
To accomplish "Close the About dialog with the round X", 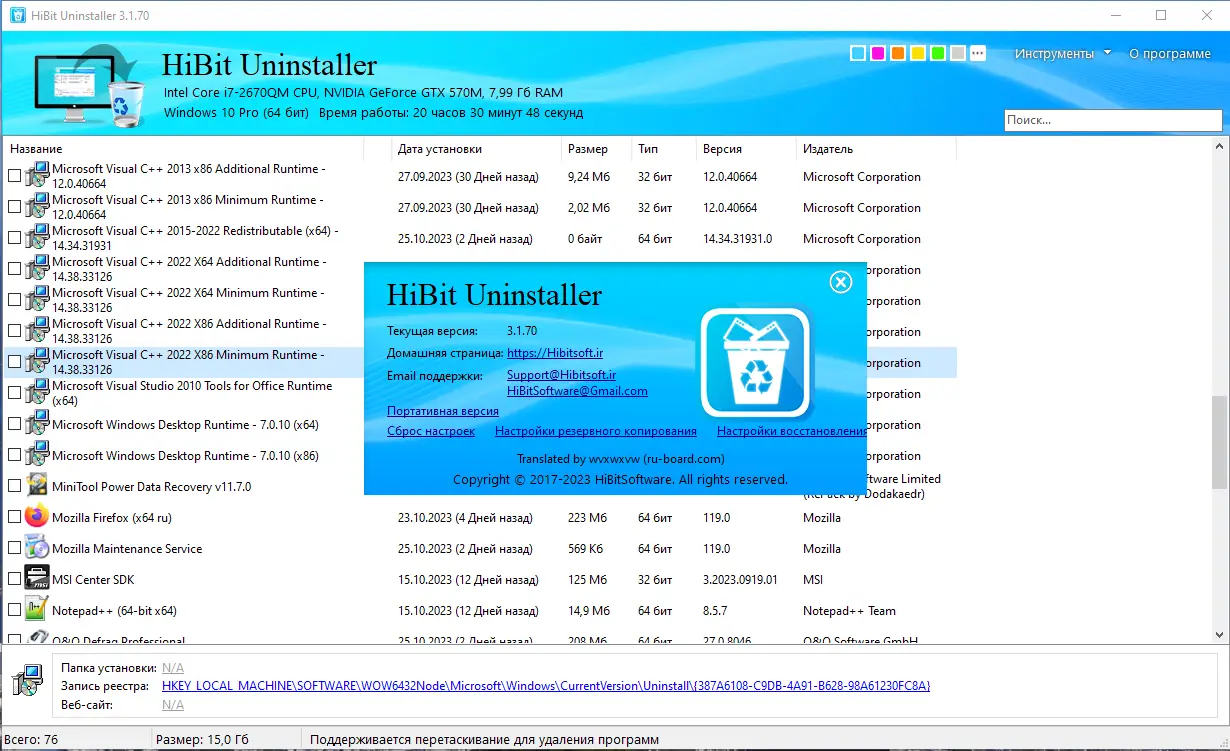I will [841, 282].
